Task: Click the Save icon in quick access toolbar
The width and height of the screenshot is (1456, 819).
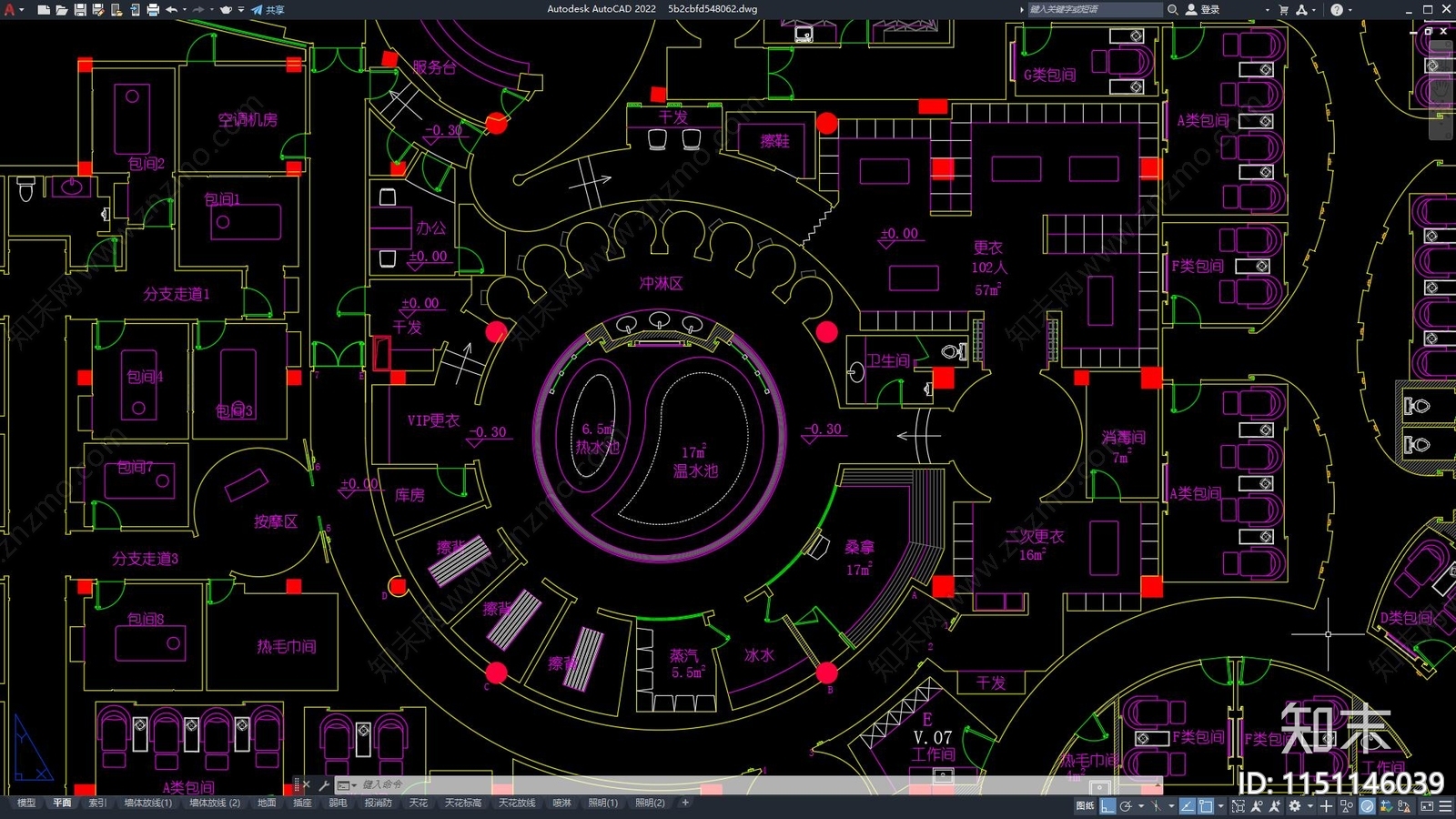Action: (80, 10)
